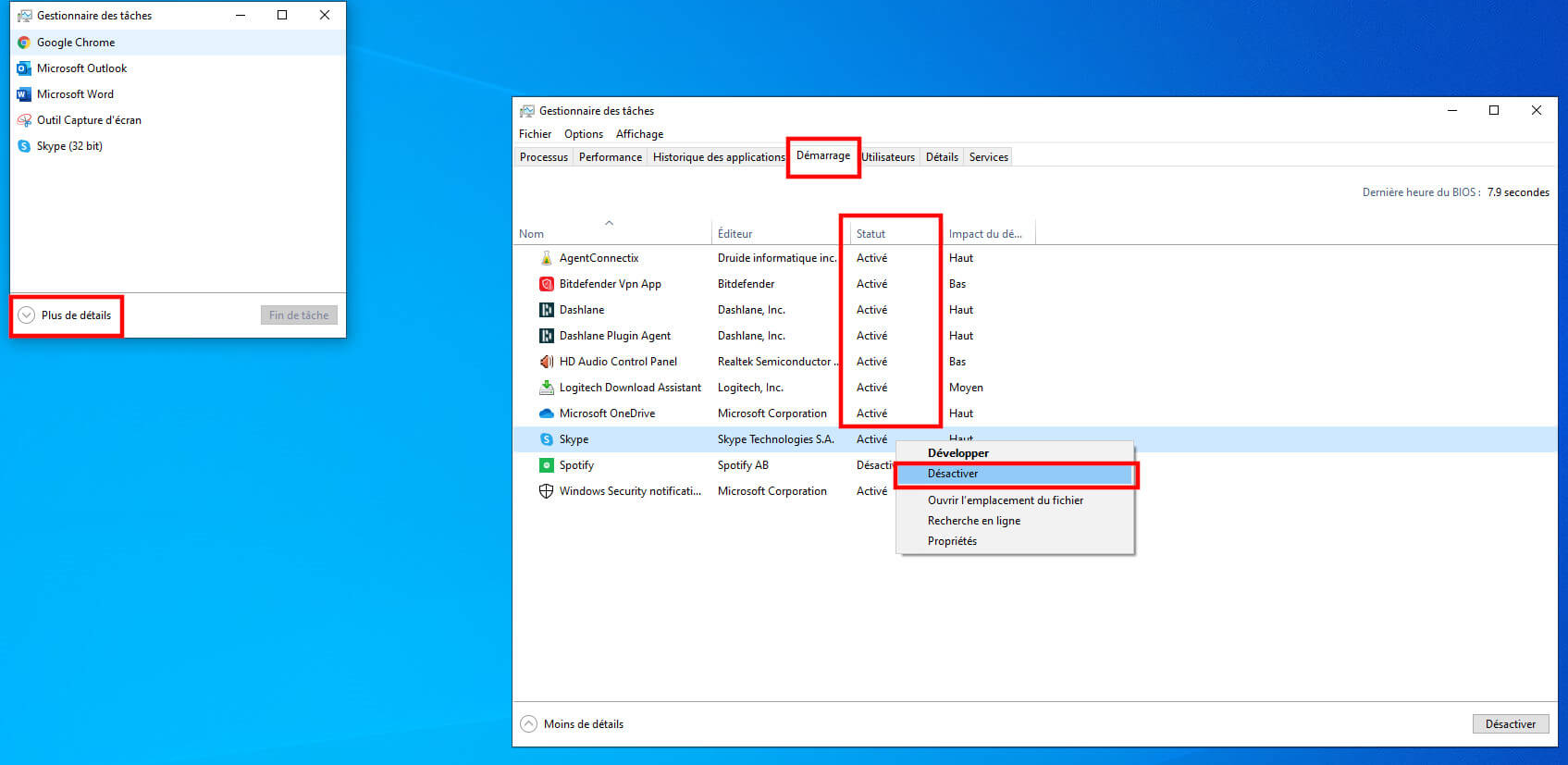Click the Désactiver button at bottom right
This screenshot has height=765, width=1568.
coord(1511,724)
